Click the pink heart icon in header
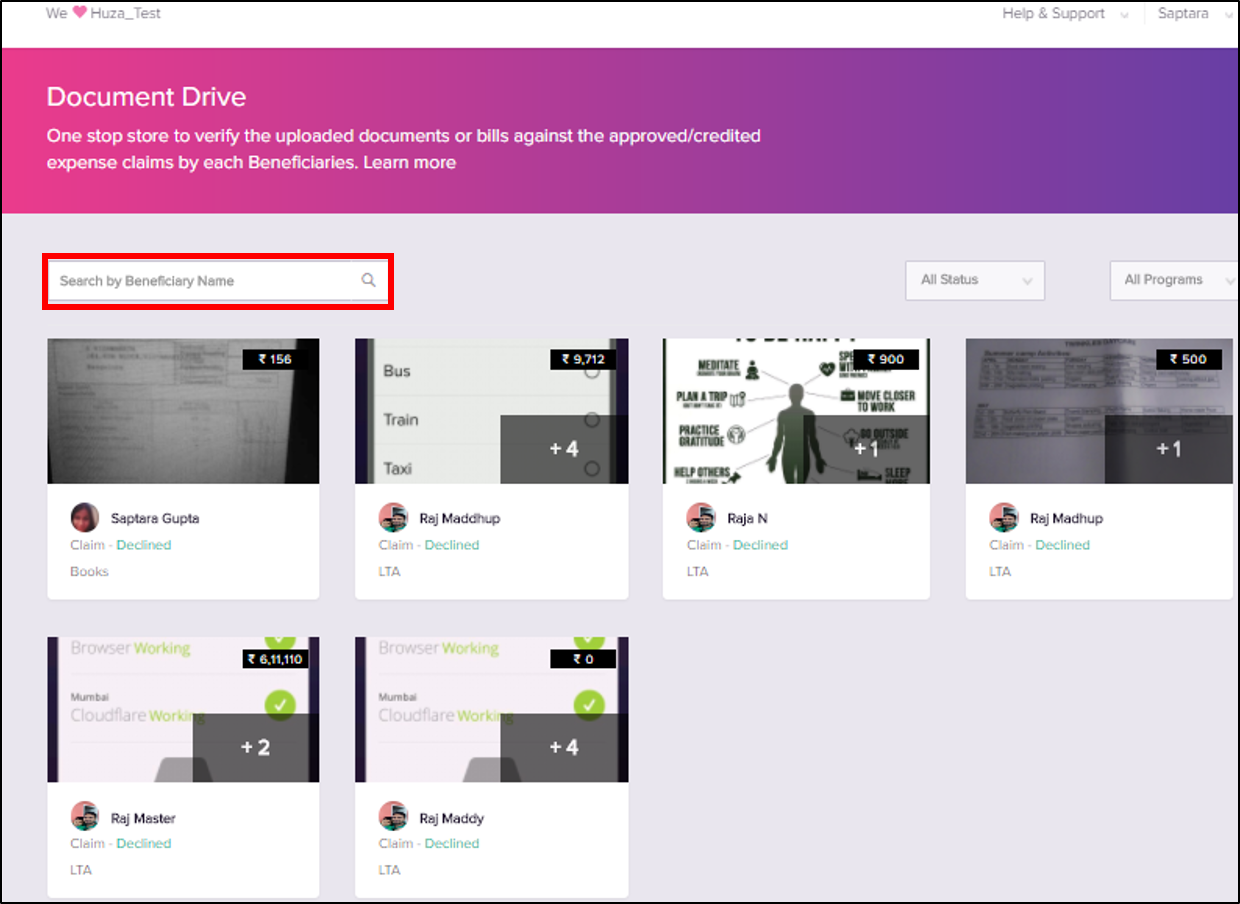The width and height of the screenshot is (1240, 904). [80, 13]
